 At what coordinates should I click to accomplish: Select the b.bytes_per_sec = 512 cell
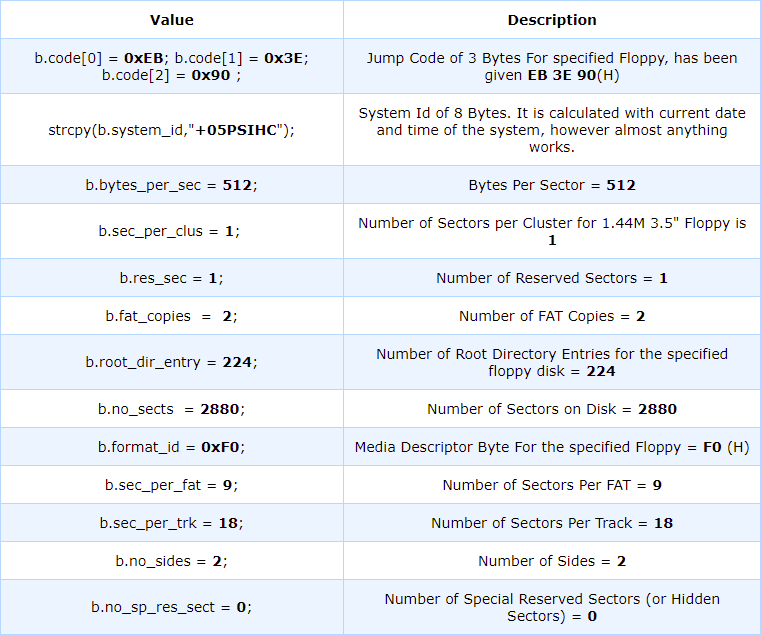tap(171, 185)
